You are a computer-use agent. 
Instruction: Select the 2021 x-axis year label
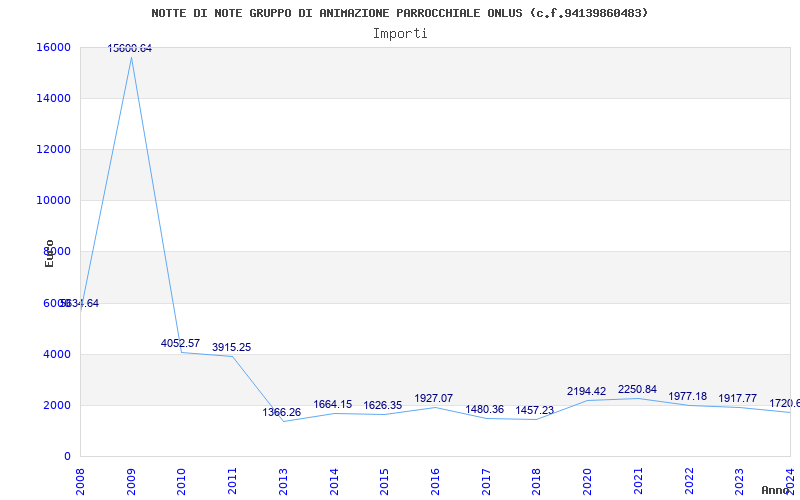[x=638, y=482]
